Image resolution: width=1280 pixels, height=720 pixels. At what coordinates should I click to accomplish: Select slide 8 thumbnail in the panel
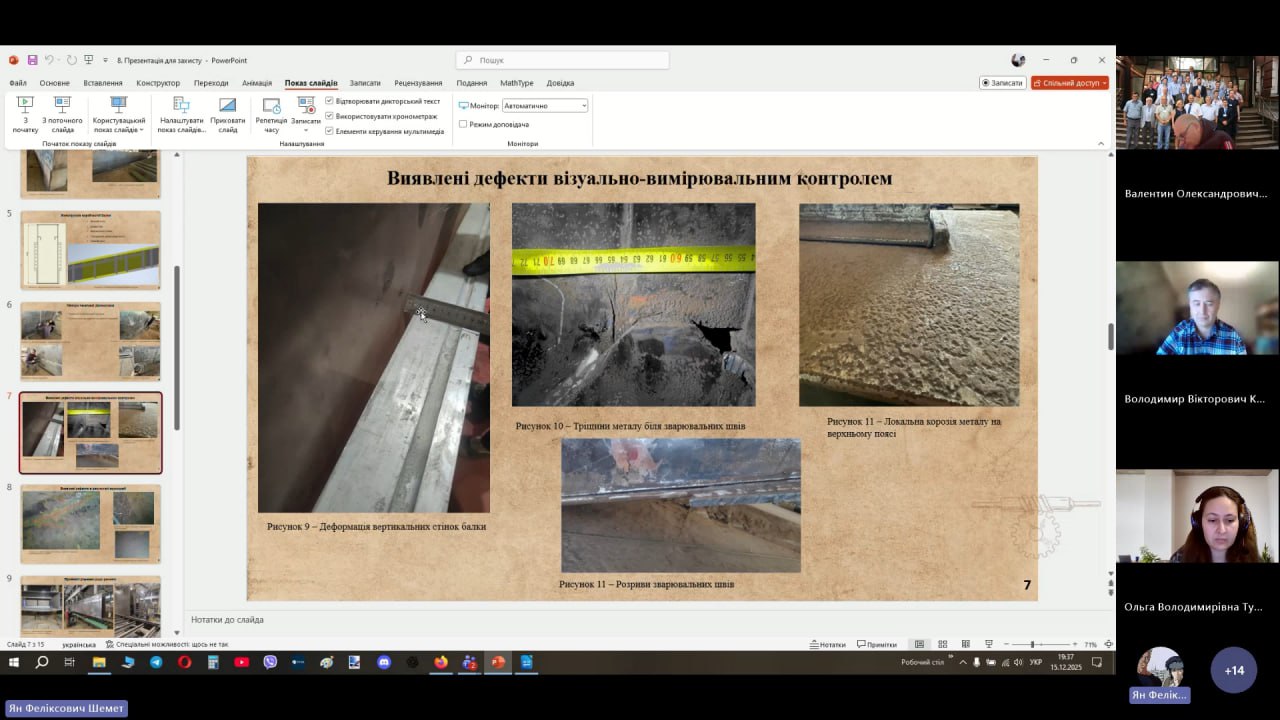(91, 523)
